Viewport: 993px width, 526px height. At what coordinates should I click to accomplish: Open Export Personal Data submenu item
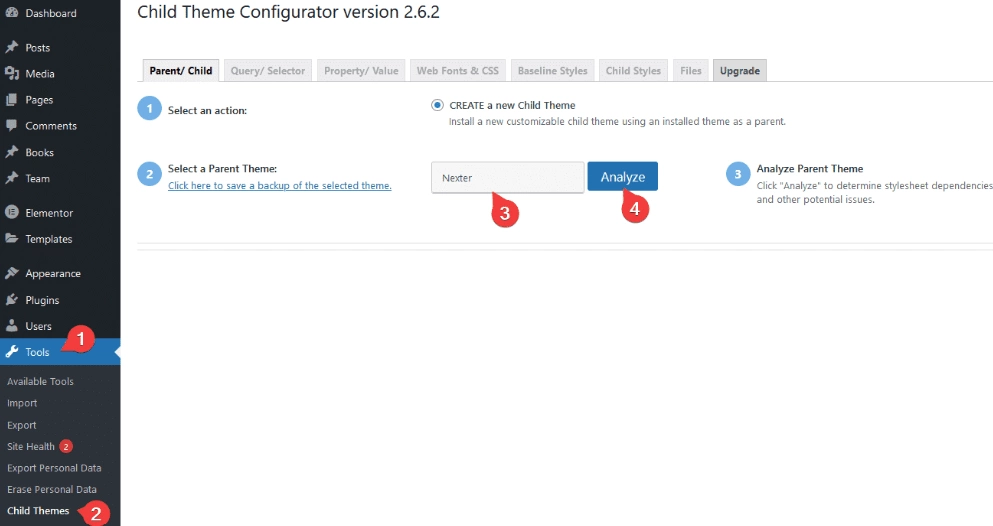click(x=54, y=468)
